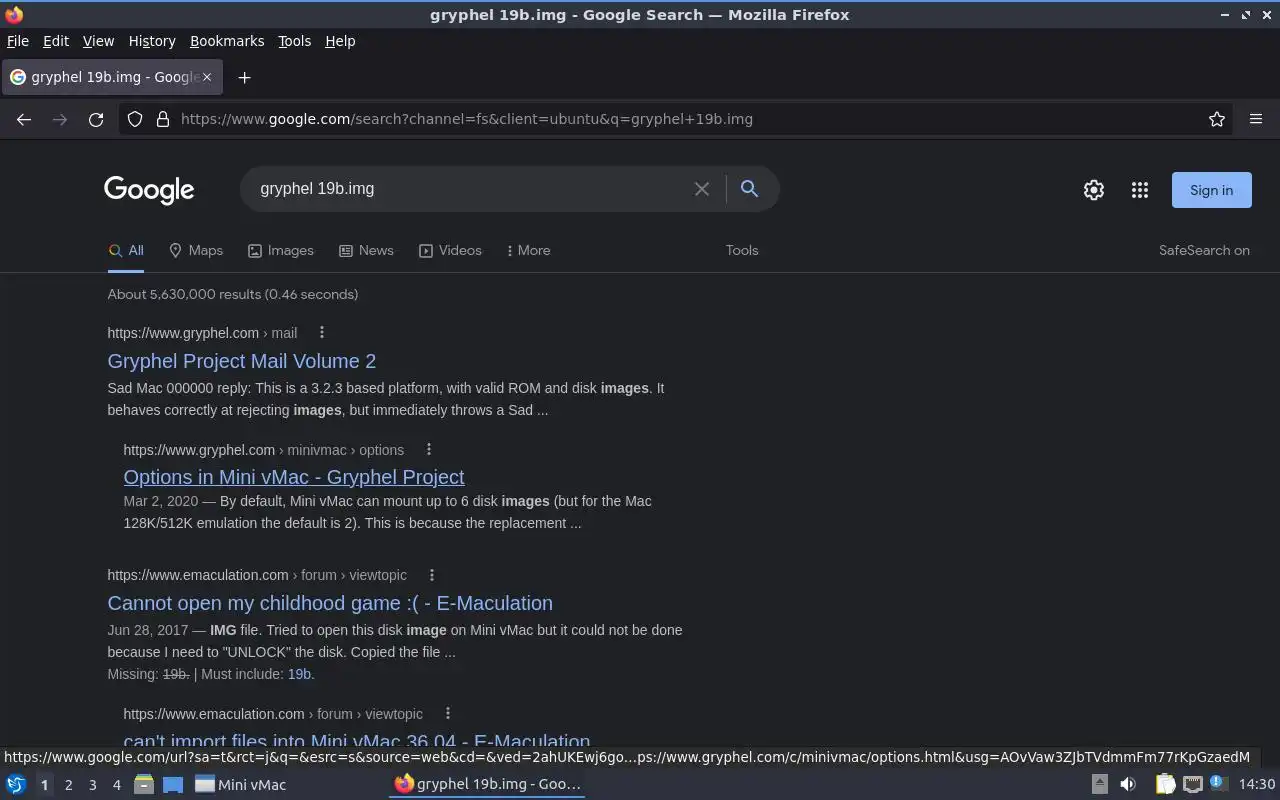Open a new browser tab
This screenshot has height=800, width=1280.
tap(244, 77)
